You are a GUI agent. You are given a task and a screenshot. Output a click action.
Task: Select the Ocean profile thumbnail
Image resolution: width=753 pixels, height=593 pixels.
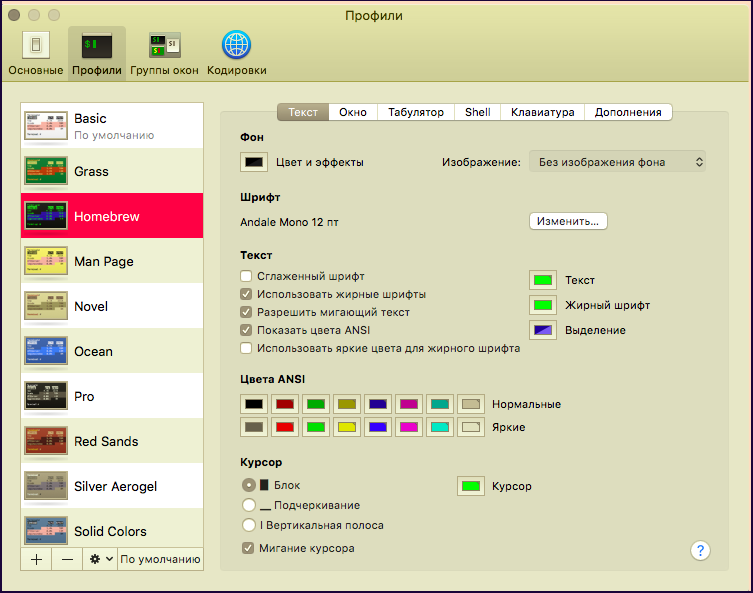(x=45, y=352)
